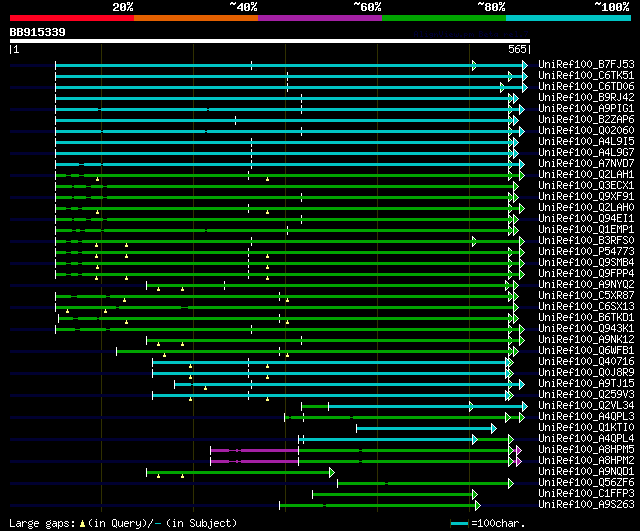Select the UniRef100_A9S263 label
640x531 pixels.
point(586,505)
